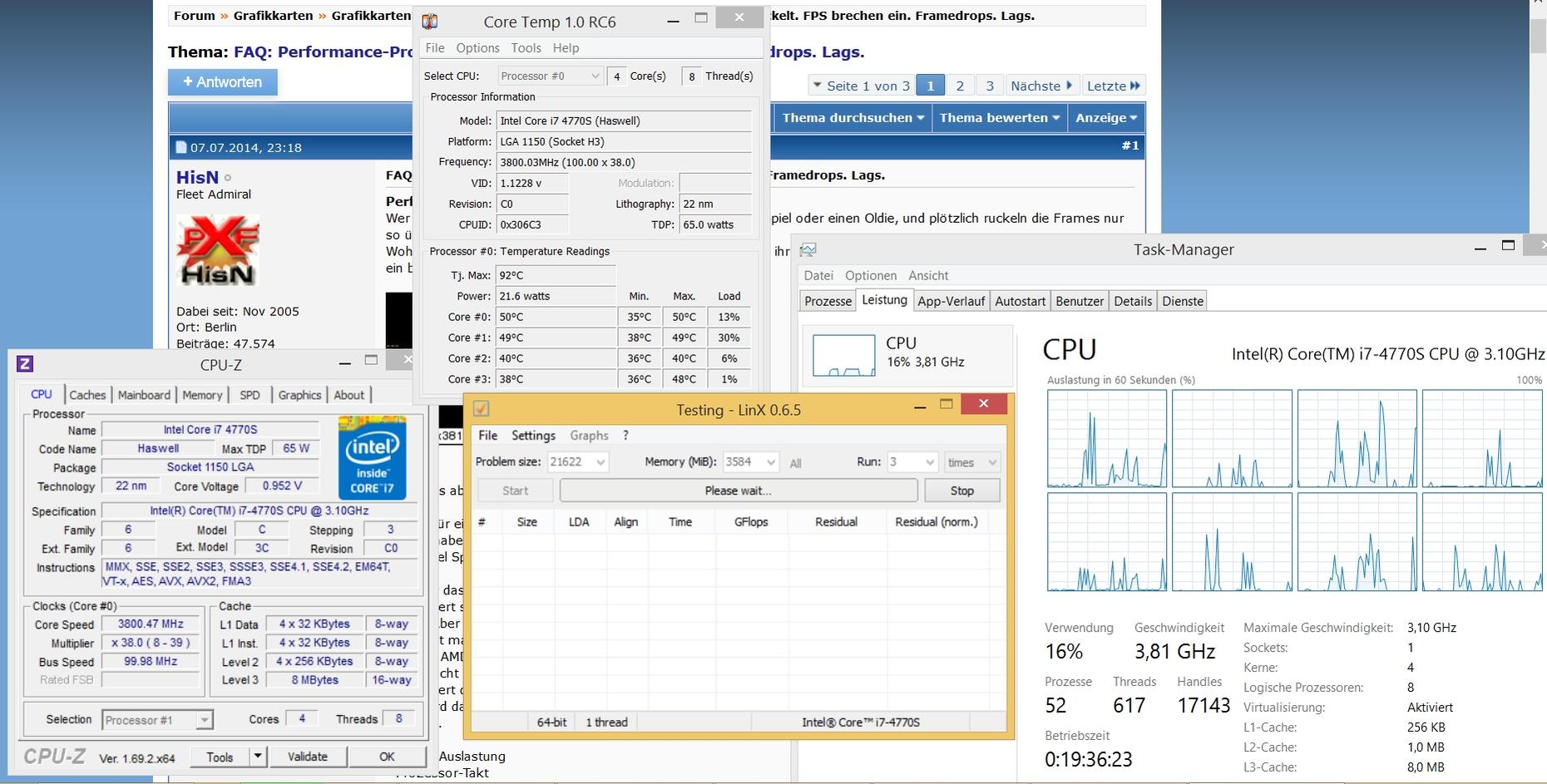This screenshot has width=1547, height=784.
Task: Open the '?' help menu in LinX
Action: (x=625, y=436)
